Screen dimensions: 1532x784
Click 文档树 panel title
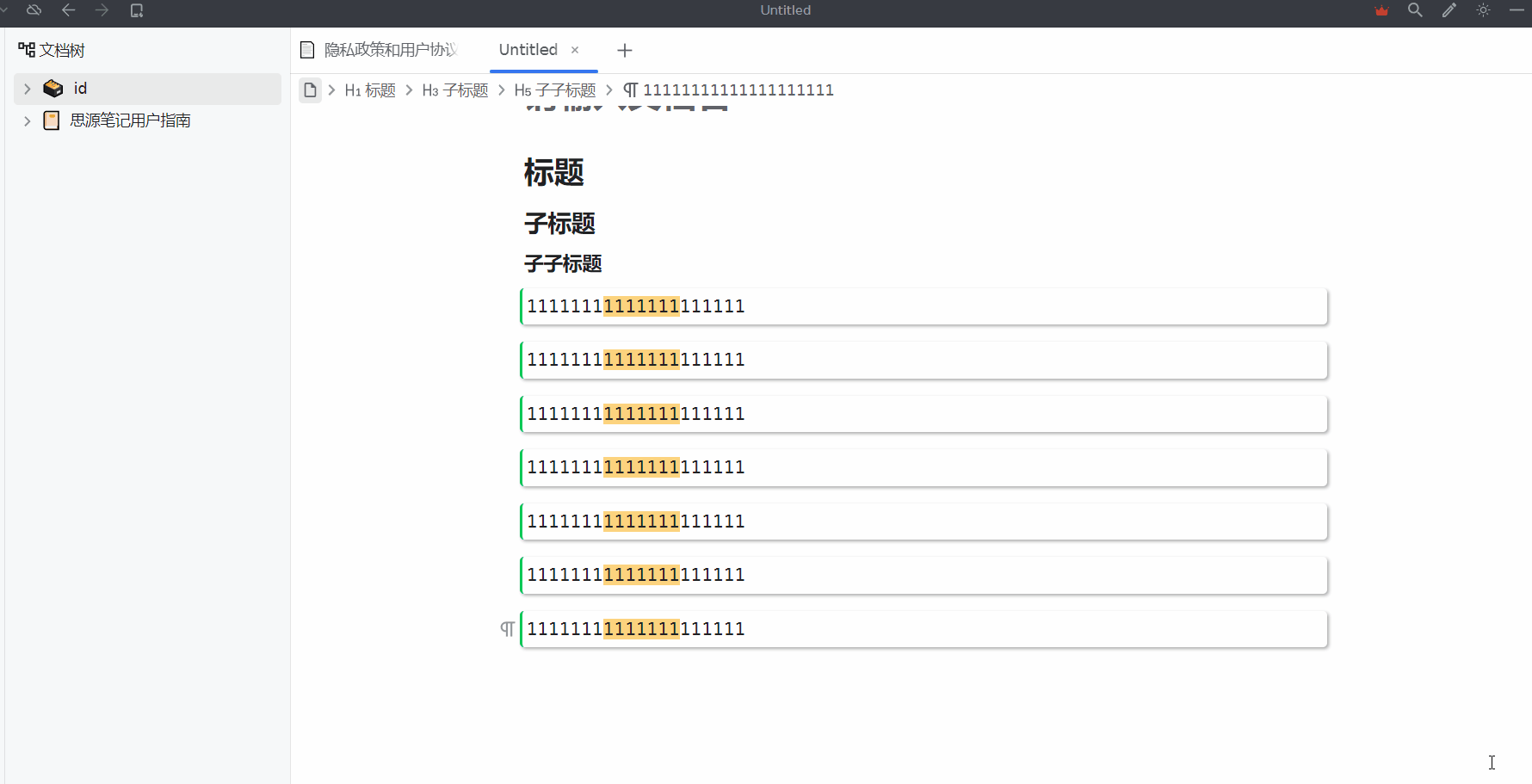tap(62, 50)
